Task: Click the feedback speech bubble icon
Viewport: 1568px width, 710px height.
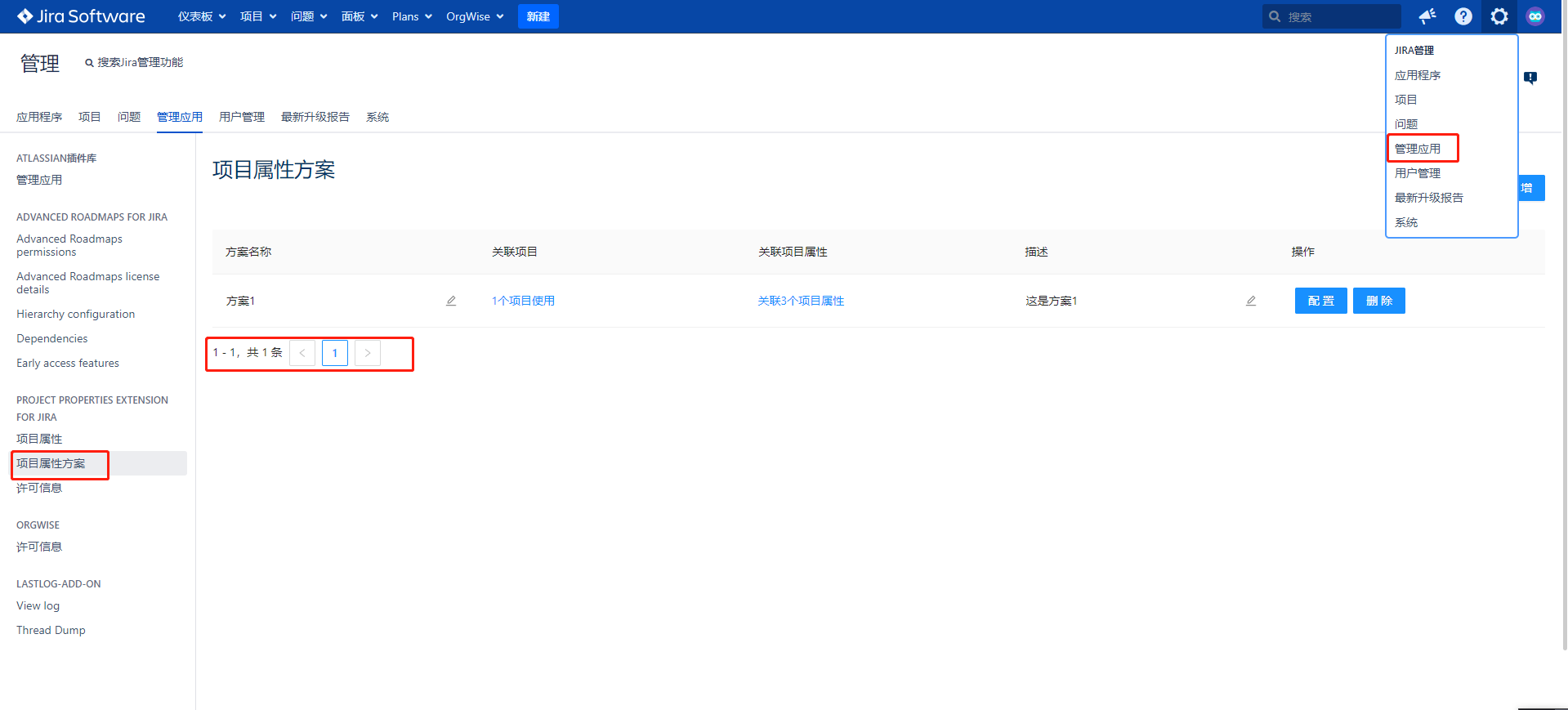Action: (x=1530, y=78)
